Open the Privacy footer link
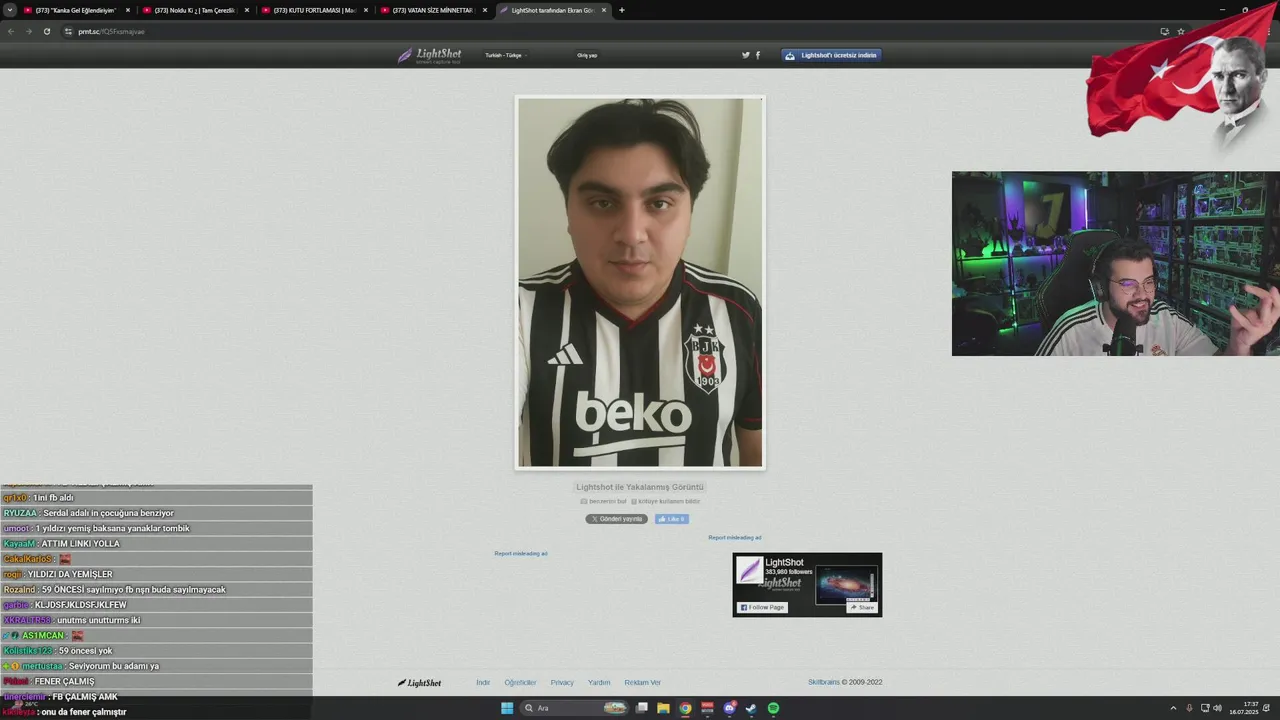This screenshot has height=720, width=1280. point(562,682)
